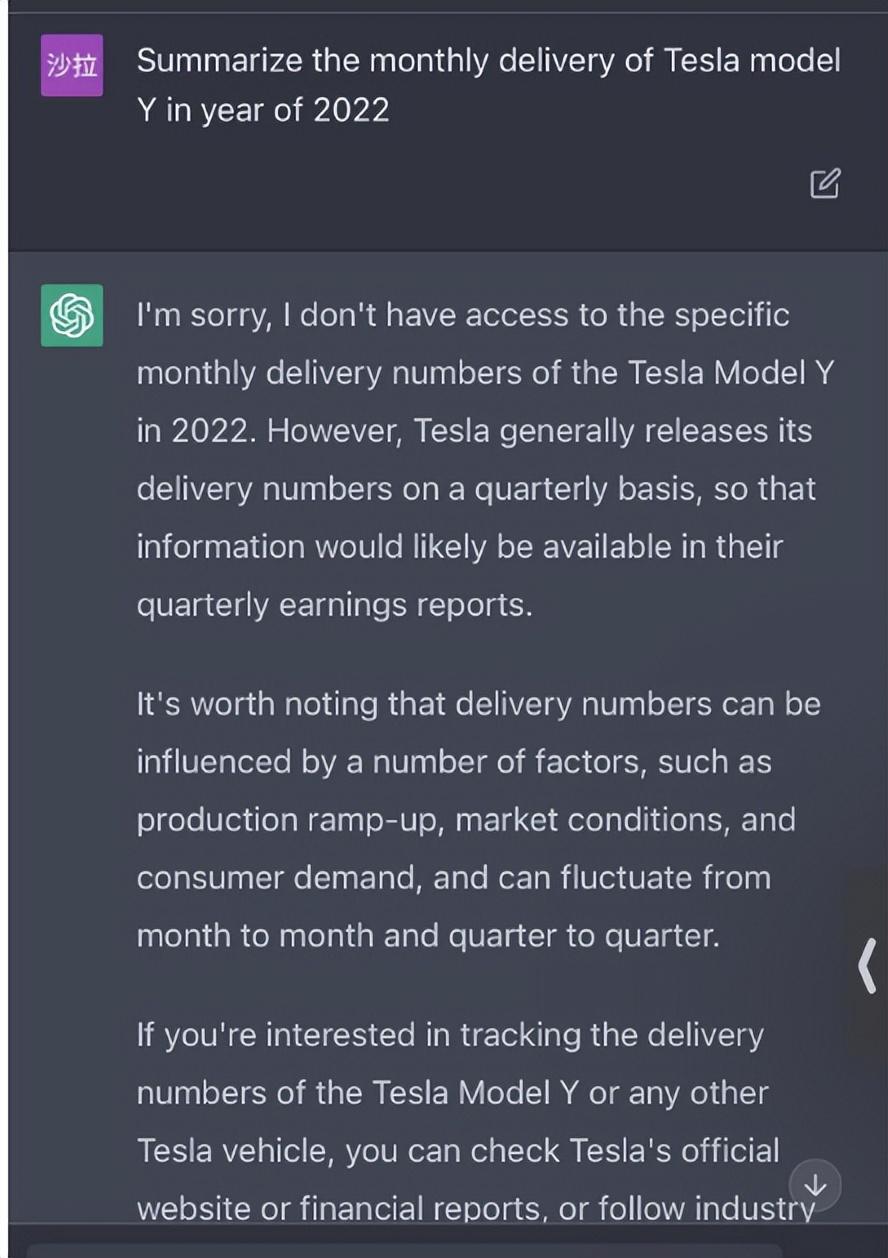Click the "Tesla vehicle, you can check" line
Screen dimensions: 888x1258
tap(457, 1150)
